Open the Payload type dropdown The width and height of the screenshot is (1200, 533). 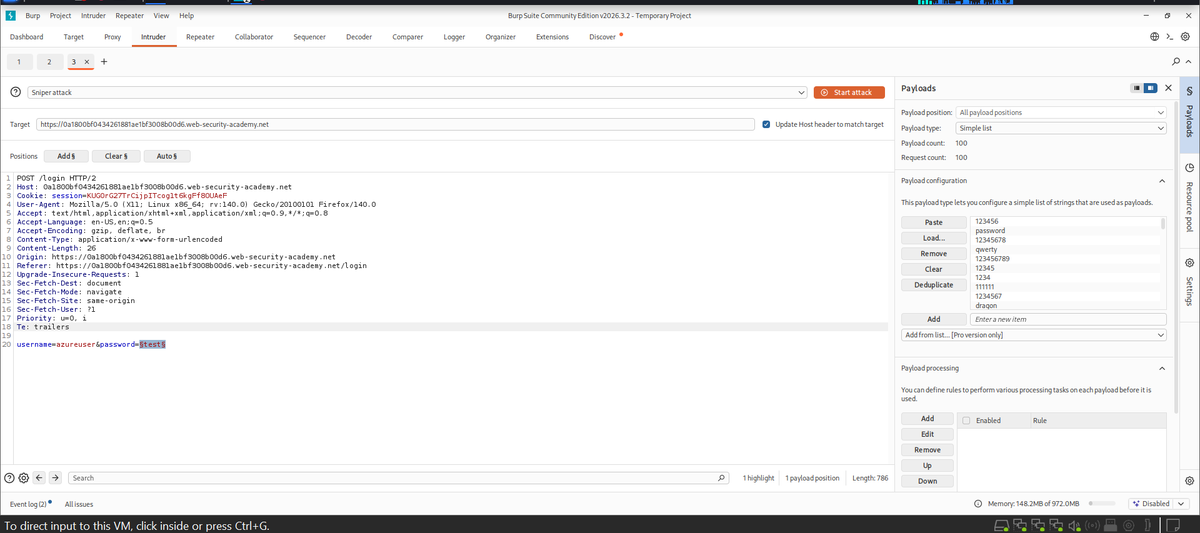point(1062,128)
